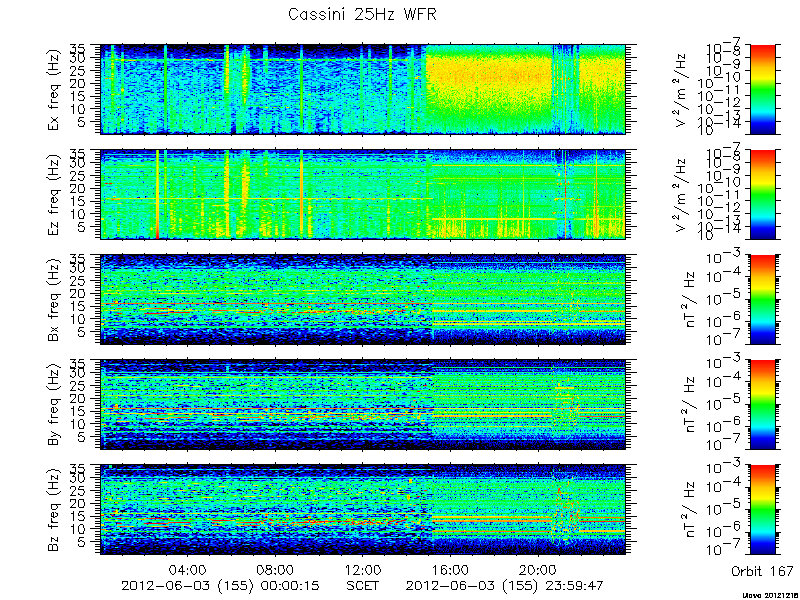
Task: Select the Ez spectrogram panel
Action: pyautogui.click(x=363, y=194)
